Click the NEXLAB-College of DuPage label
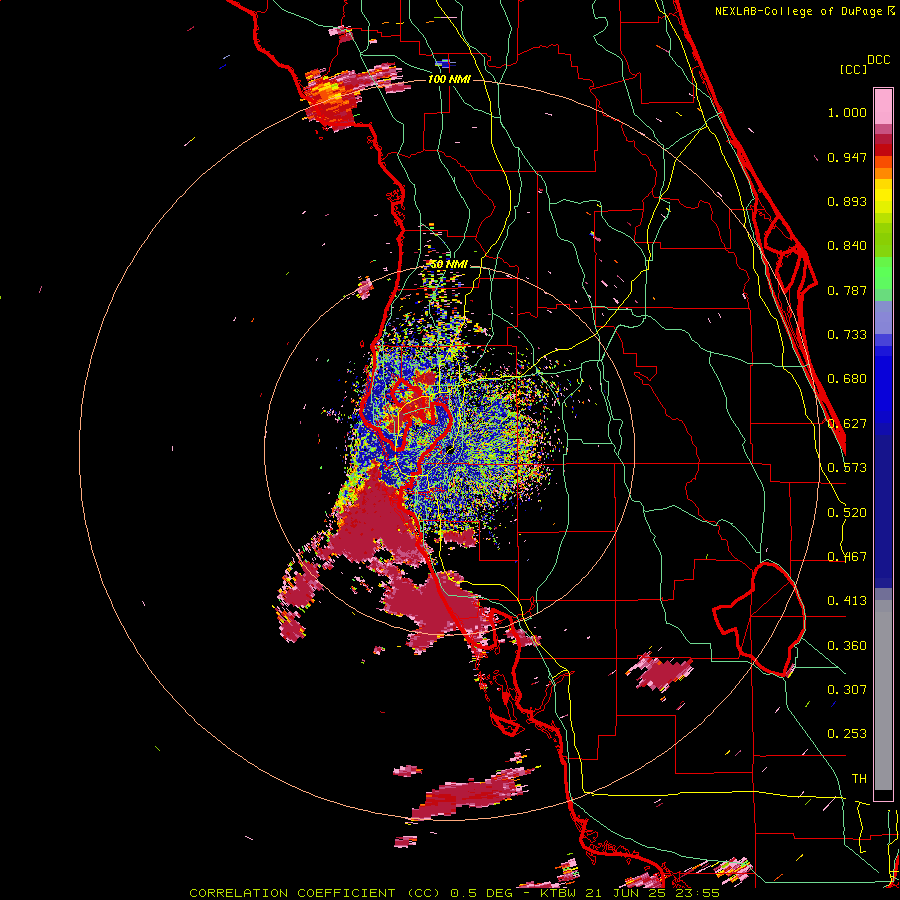 click(x=800, y=11)
